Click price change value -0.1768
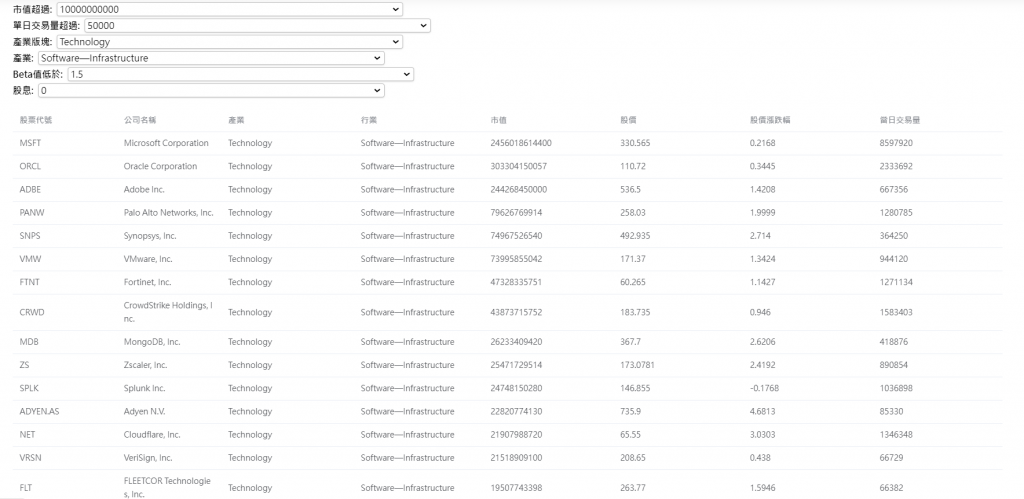The width and height of the screenshot is (1024, 499). tap(765, 388)
